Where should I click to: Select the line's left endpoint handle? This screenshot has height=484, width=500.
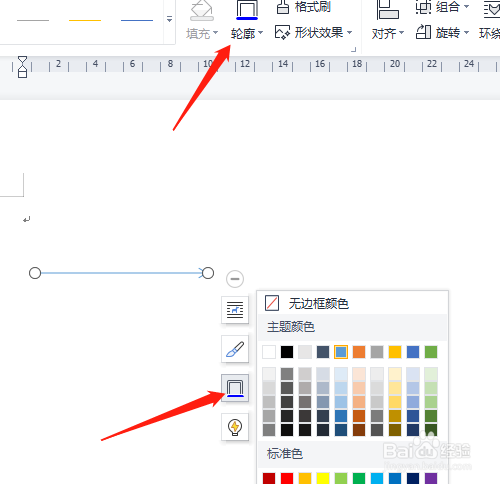pyautogui.click(x=35, y=273)
